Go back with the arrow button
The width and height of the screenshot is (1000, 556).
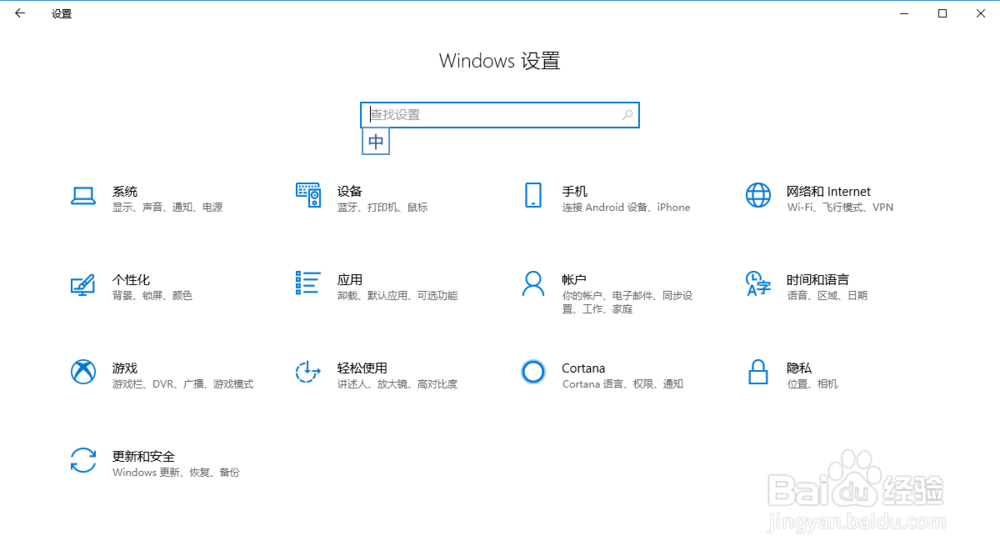[x=20, y=13]
